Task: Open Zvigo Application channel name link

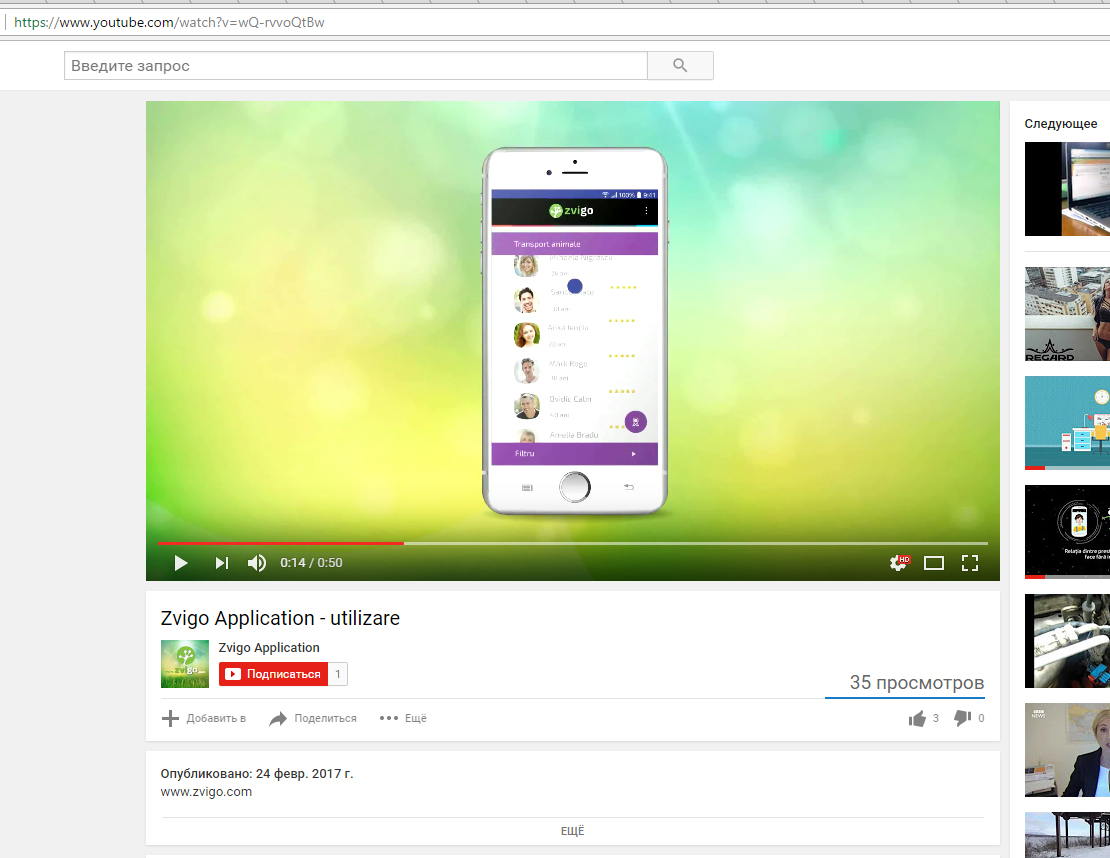Action: (269, 648)
